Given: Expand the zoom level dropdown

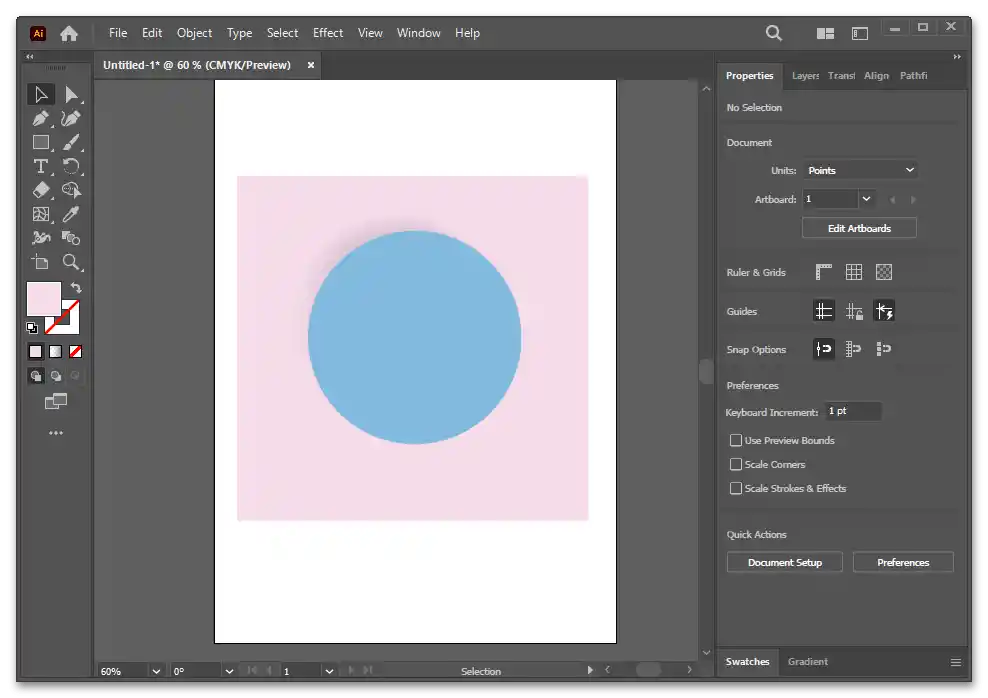Looking at the screenshot, I should tap(156, 671).
